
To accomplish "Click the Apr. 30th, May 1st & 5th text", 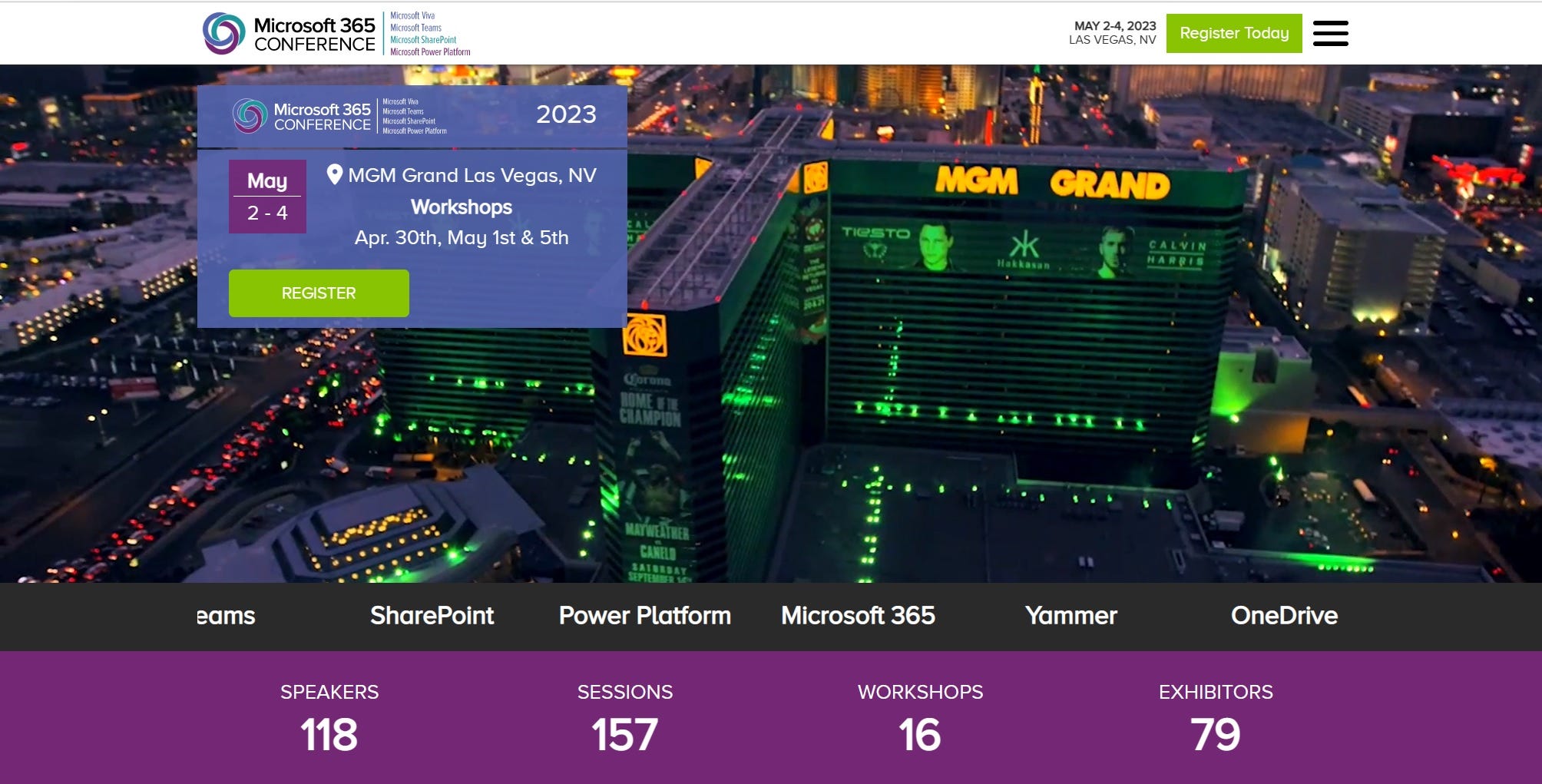I will [x=462, y=237].
